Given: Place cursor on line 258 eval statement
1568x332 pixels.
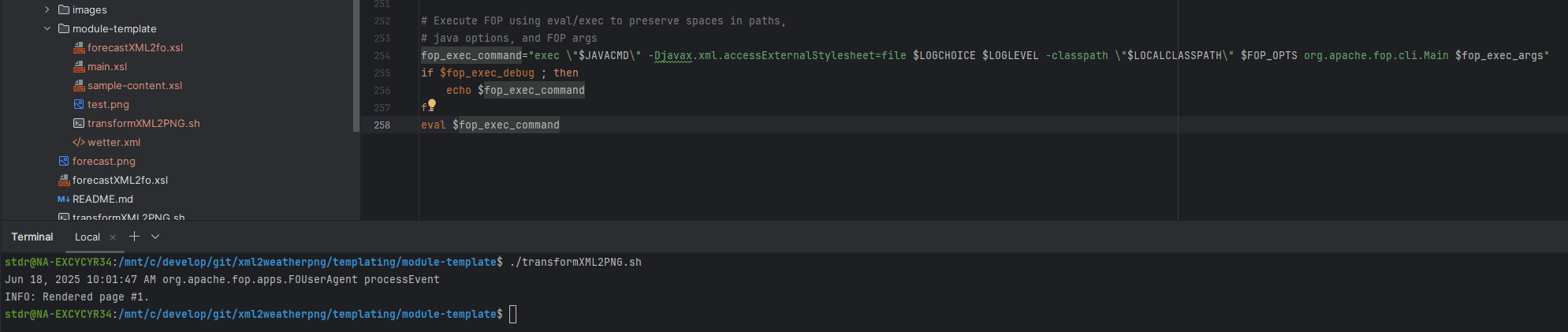Looking at the screenshot, I should [x=505, y=125].
